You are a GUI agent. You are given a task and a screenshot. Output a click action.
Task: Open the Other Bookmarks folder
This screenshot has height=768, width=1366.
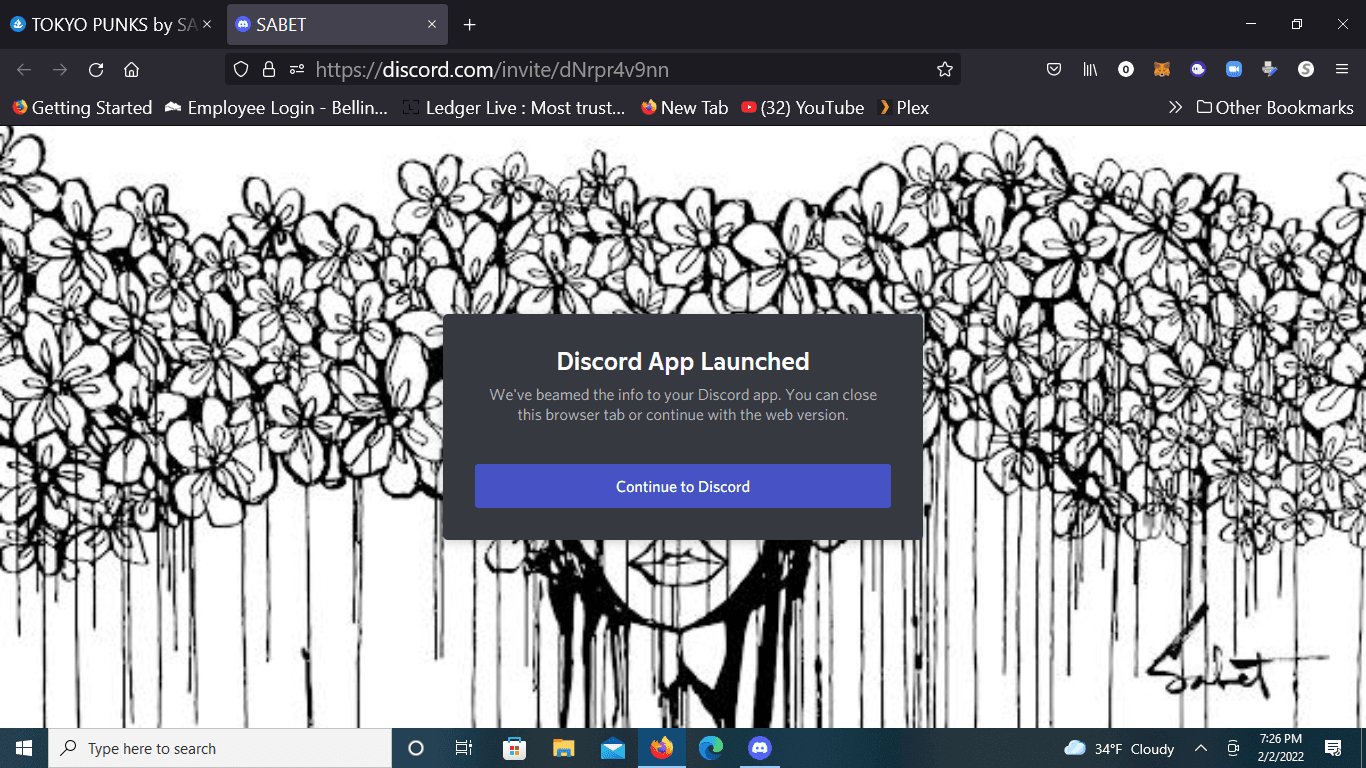1275,107
